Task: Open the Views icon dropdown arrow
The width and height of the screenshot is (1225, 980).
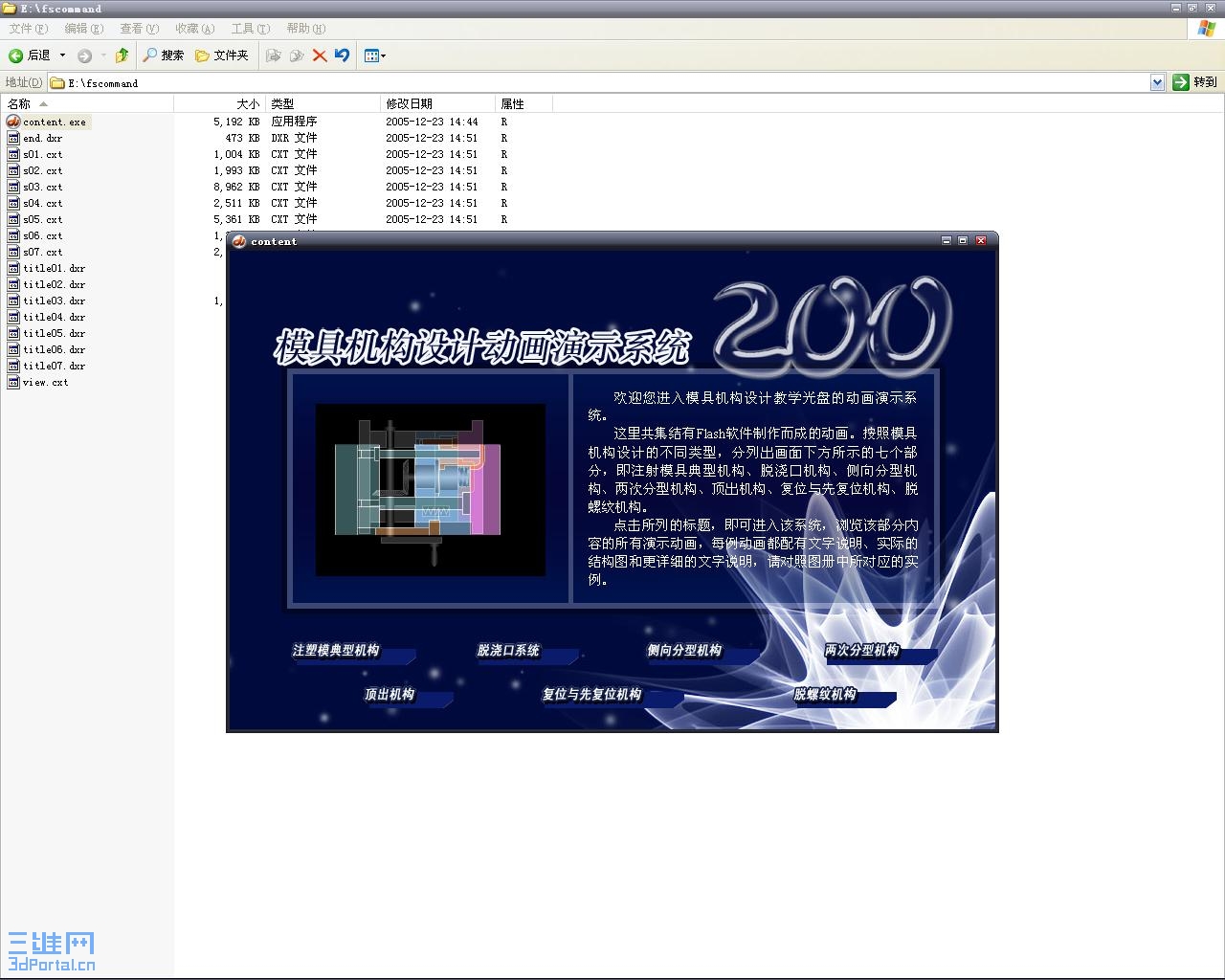Action: tap(384, 55)
